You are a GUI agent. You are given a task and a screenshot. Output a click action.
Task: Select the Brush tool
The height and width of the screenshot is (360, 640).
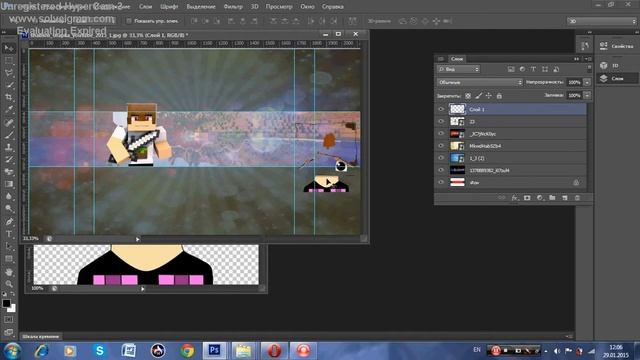(x=9, y=135)
